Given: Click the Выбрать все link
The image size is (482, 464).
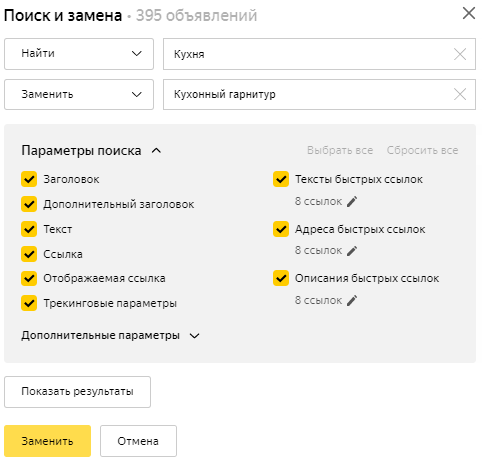Looking at the screenshot, I should click(340, 150).
